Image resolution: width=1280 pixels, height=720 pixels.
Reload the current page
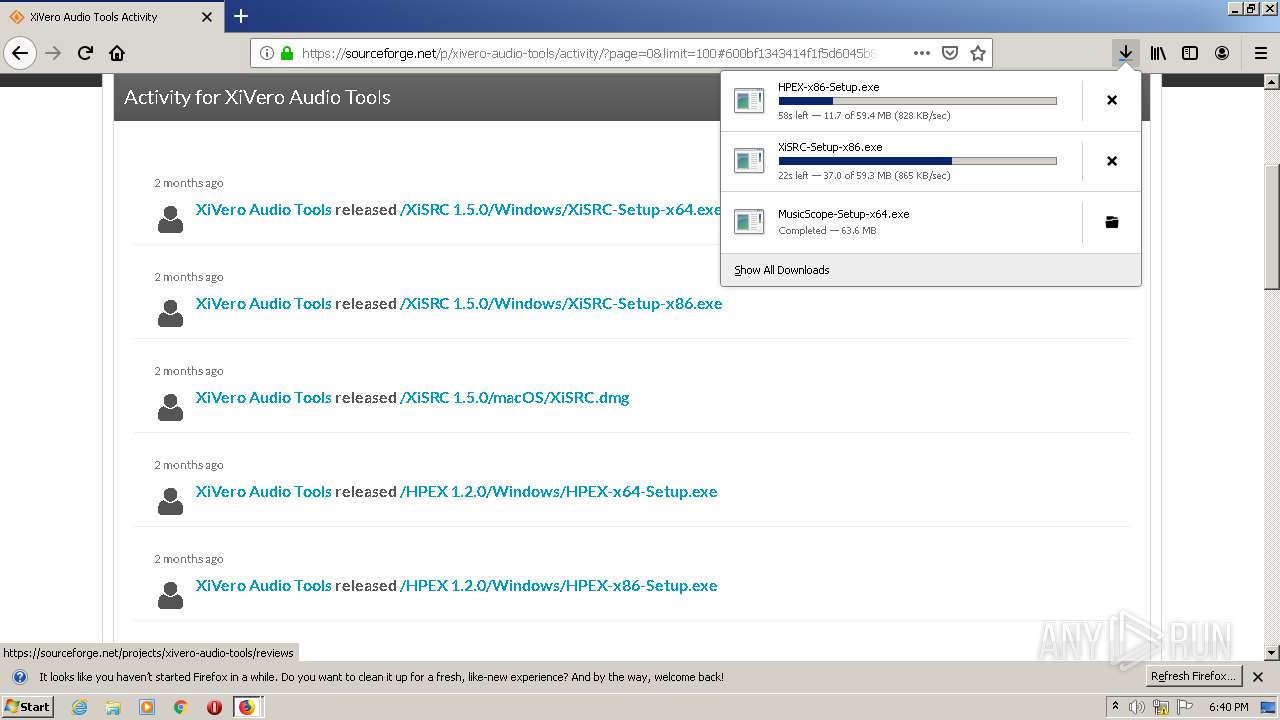[x=85, y=53]
